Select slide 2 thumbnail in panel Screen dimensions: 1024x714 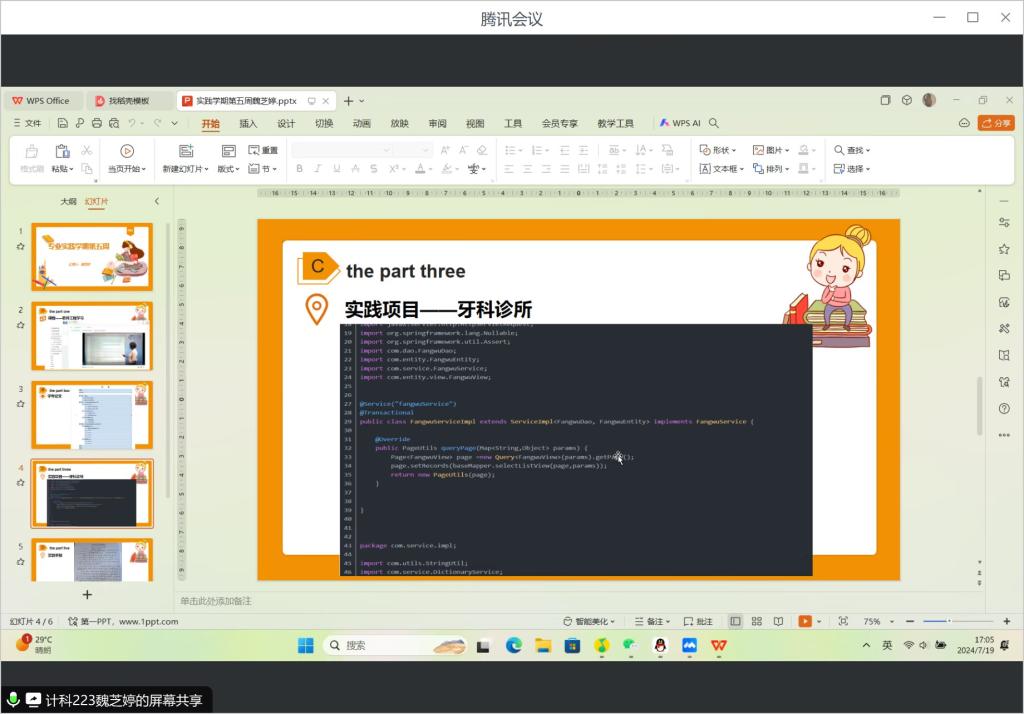[92, 336]
